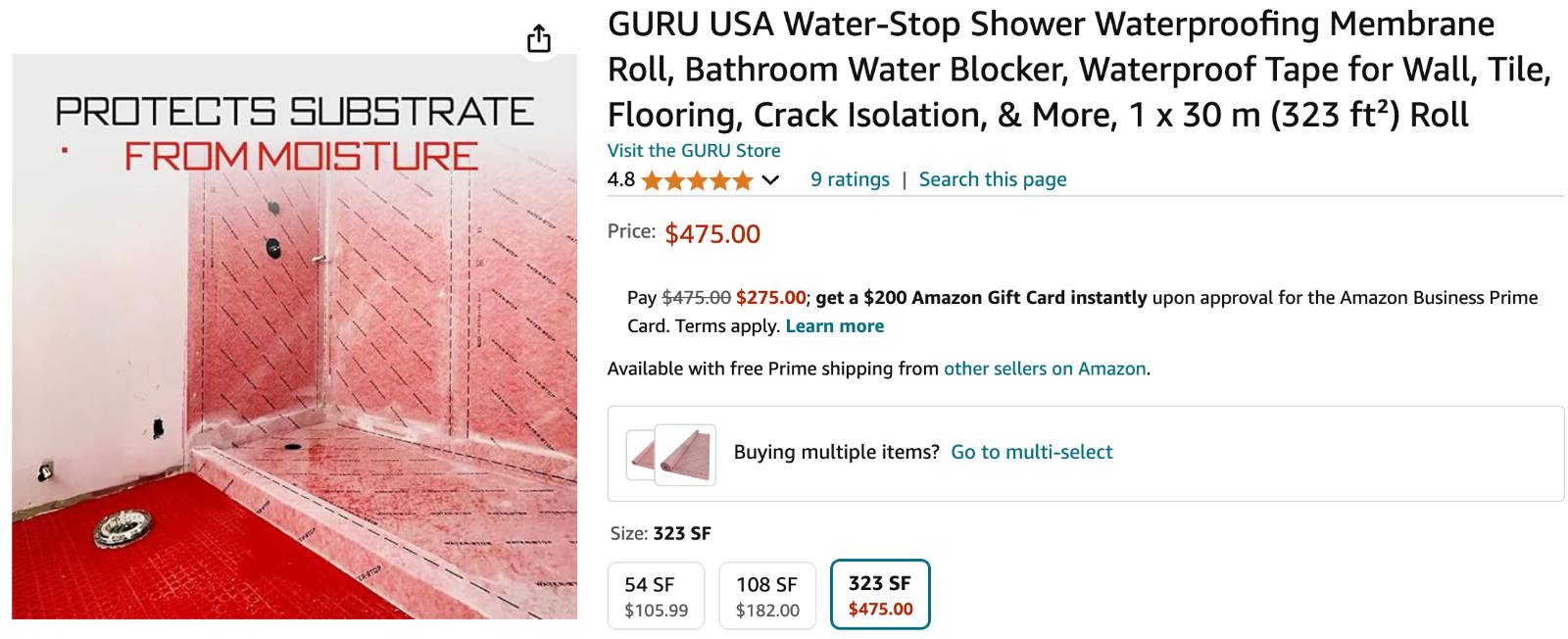This screenshot has height=639, width=1568.
Task: Click Search this page link
Action: click(992, 179)
